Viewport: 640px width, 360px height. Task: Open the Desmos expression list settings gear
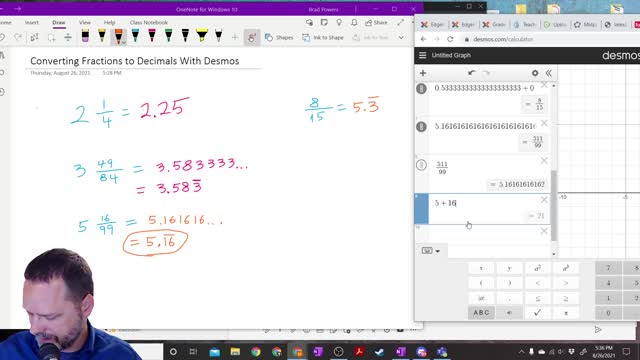pyautogui.click(x=535, y=73)
